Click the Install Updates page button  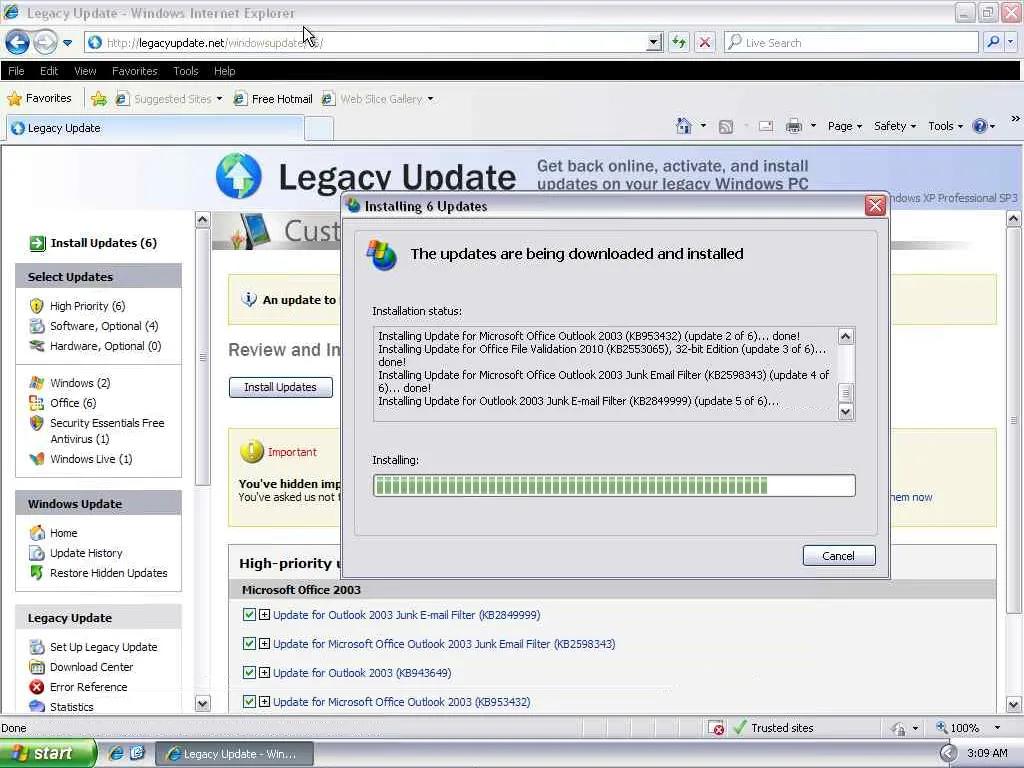[280, 387]
